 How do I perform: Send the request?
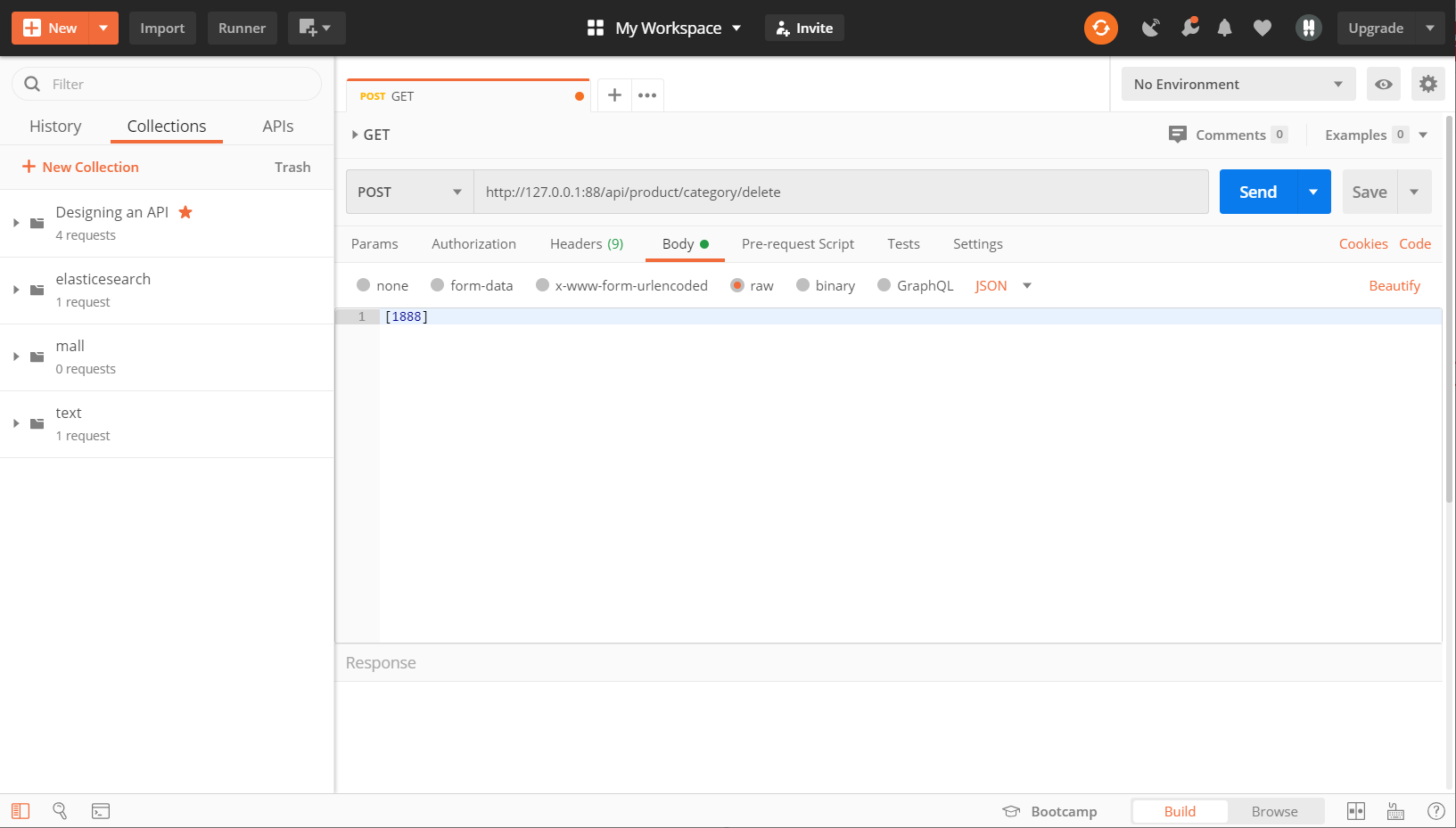pos(1258,192)
